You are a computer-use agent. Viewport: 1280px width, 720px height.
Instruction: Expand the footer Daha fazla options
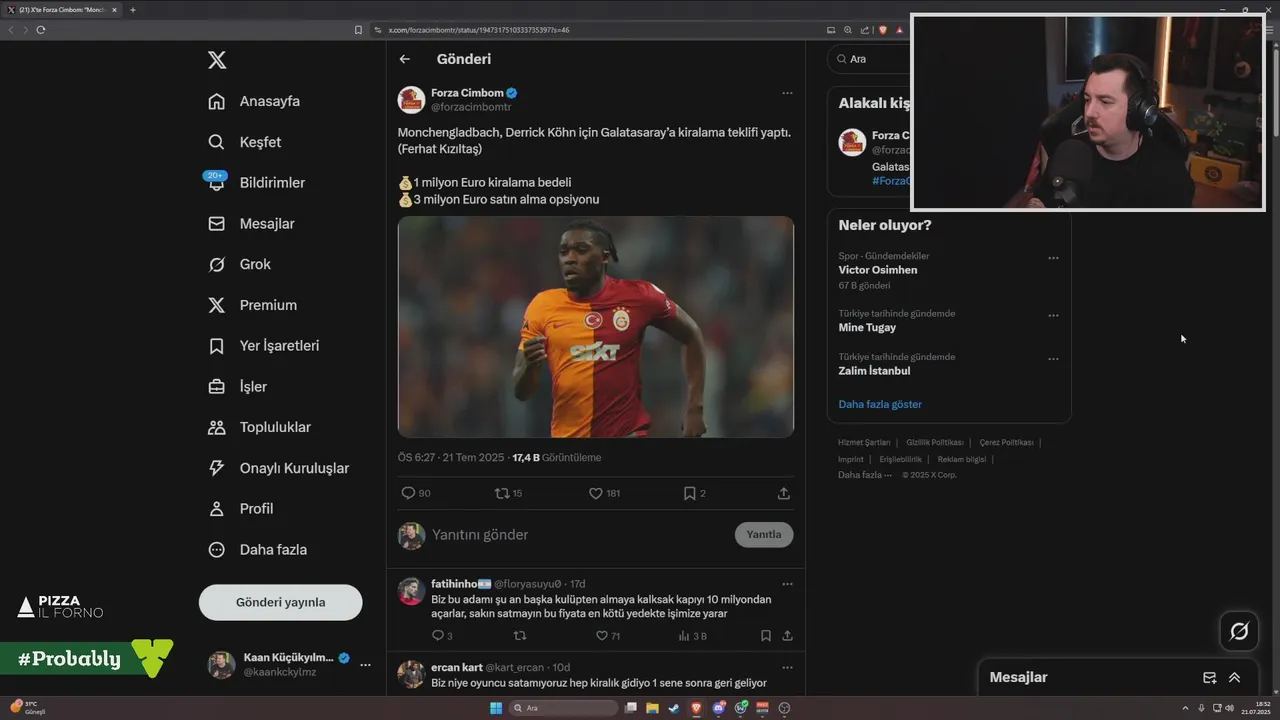[x=865, y=475]
